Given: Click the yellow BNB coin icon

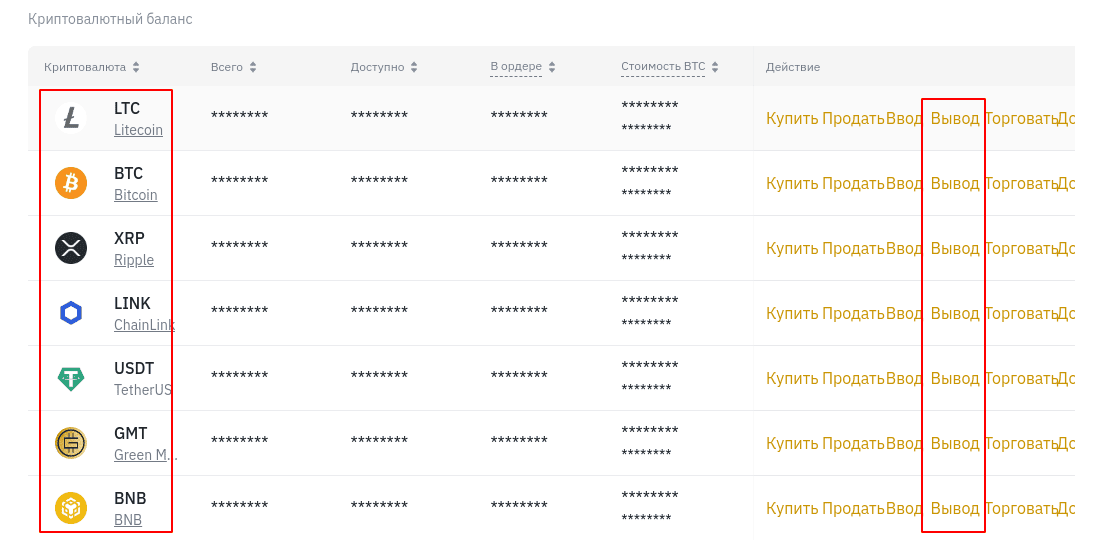Looking at the screenshot, I should [x=71, y=508].
